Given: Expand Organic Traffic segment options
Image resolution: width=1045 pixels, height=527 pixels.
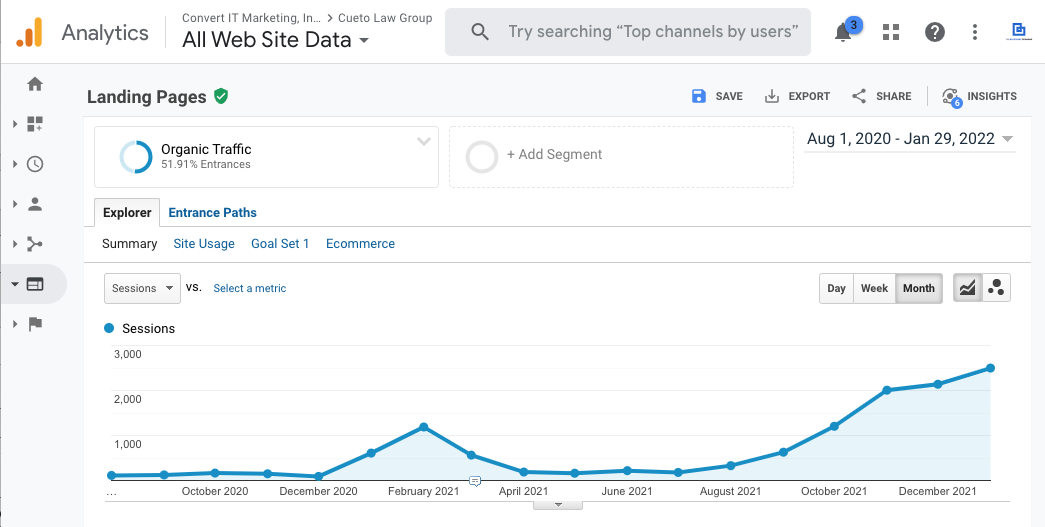Looking at the screenshot, I should click(x=424, y=142).
